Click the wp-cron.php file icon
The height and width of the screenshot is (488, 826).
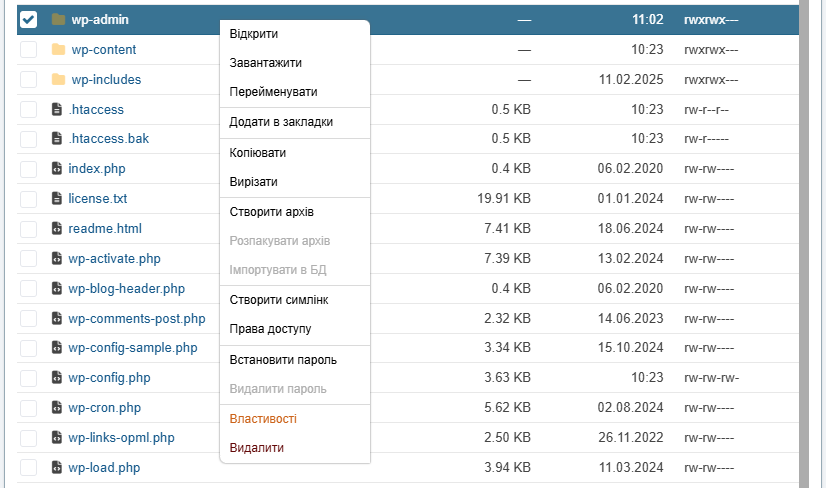(58, 408)
